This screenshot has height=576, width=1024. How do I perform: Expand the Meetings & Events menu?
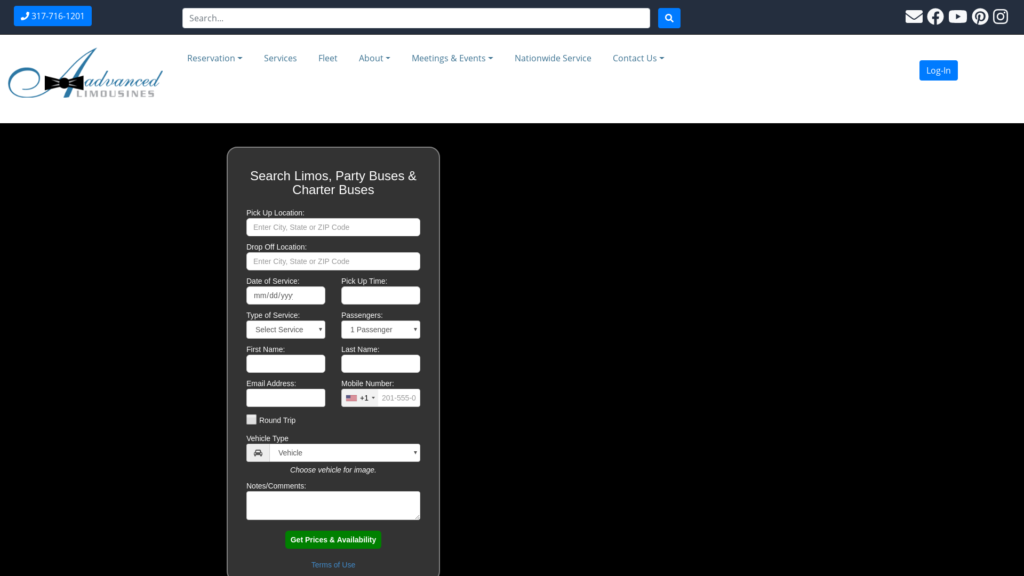point(451,58)
